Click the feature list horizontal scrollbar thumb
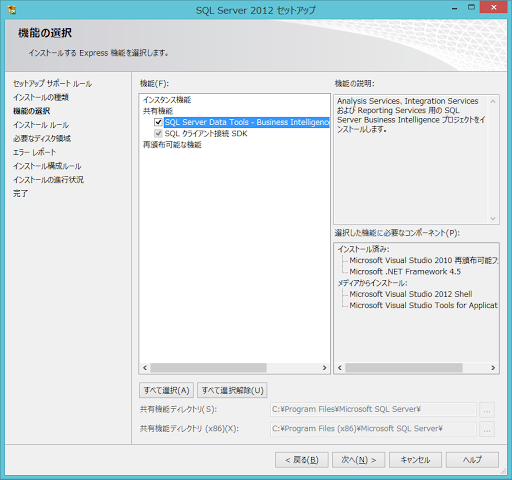The image size is (512, 480). pyautogui.click(x=208, y=368)
